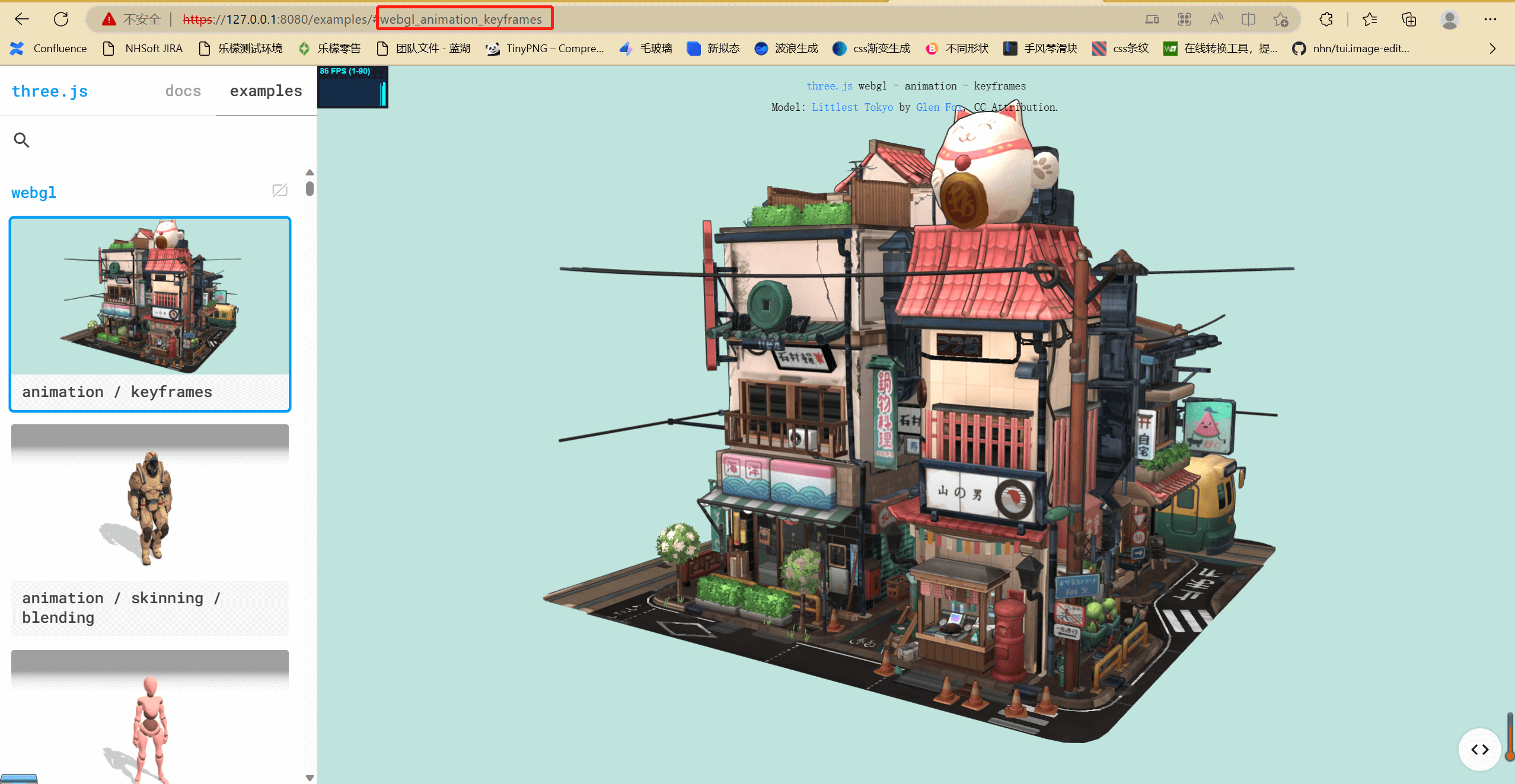Click the webgl category heading
The width and height of the screenshot is (1515, 784).
click(x=34, y=193)
